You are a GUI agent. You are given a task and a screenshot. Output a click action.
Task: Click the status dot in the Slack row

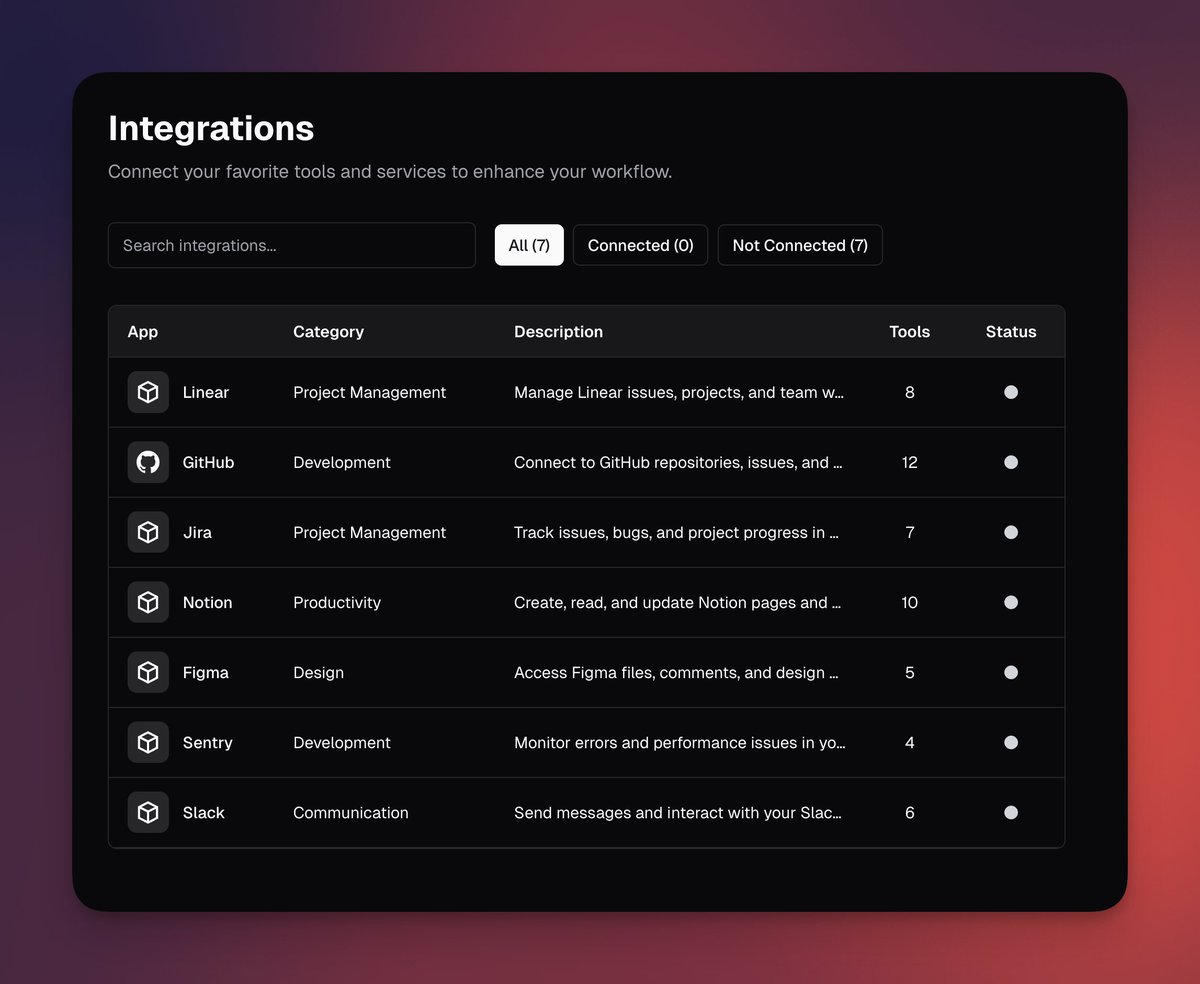(1011, 812)
